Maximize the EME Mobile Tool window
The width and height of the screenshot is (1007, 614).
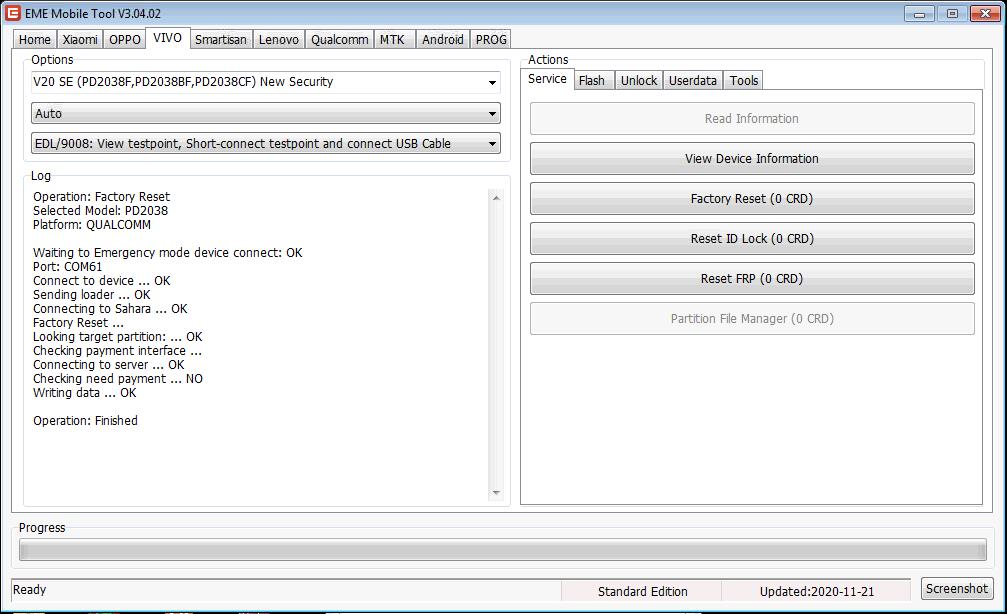pos(952,13)
